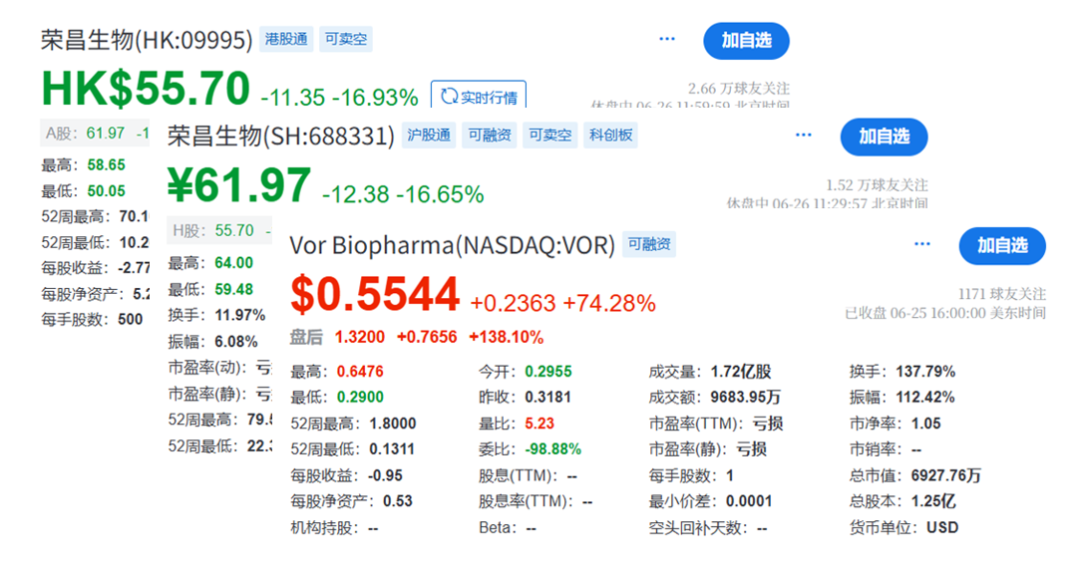Click 最高 0.6476 value
The height and width of the screenshot is (574, 1080).
[360, 371]
